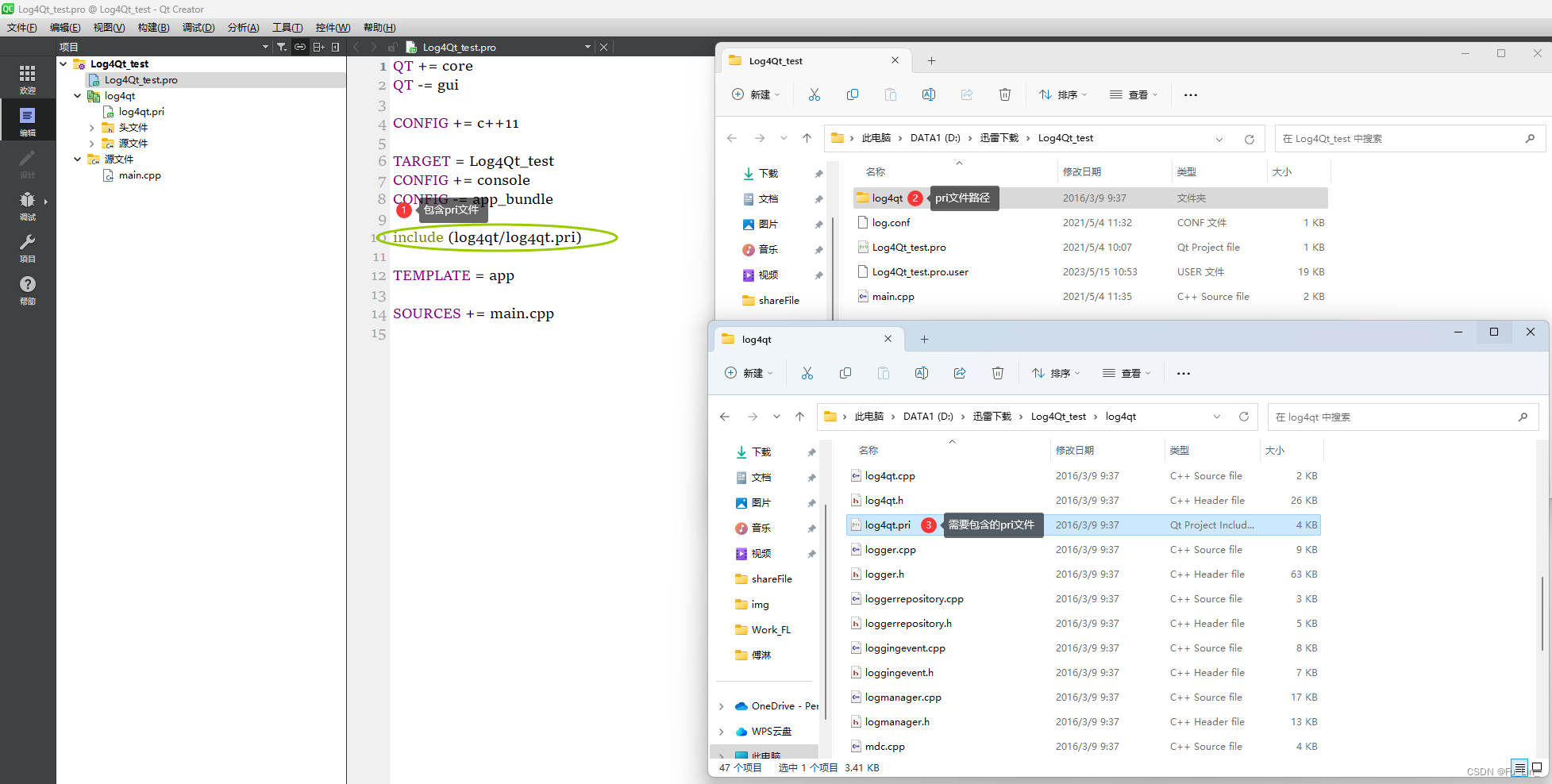The height and width of the screenshot is (784, 1552).
Task: Collapse the log4qt subproject tree node
Action: pyautogui.click(x=78, y=95)
